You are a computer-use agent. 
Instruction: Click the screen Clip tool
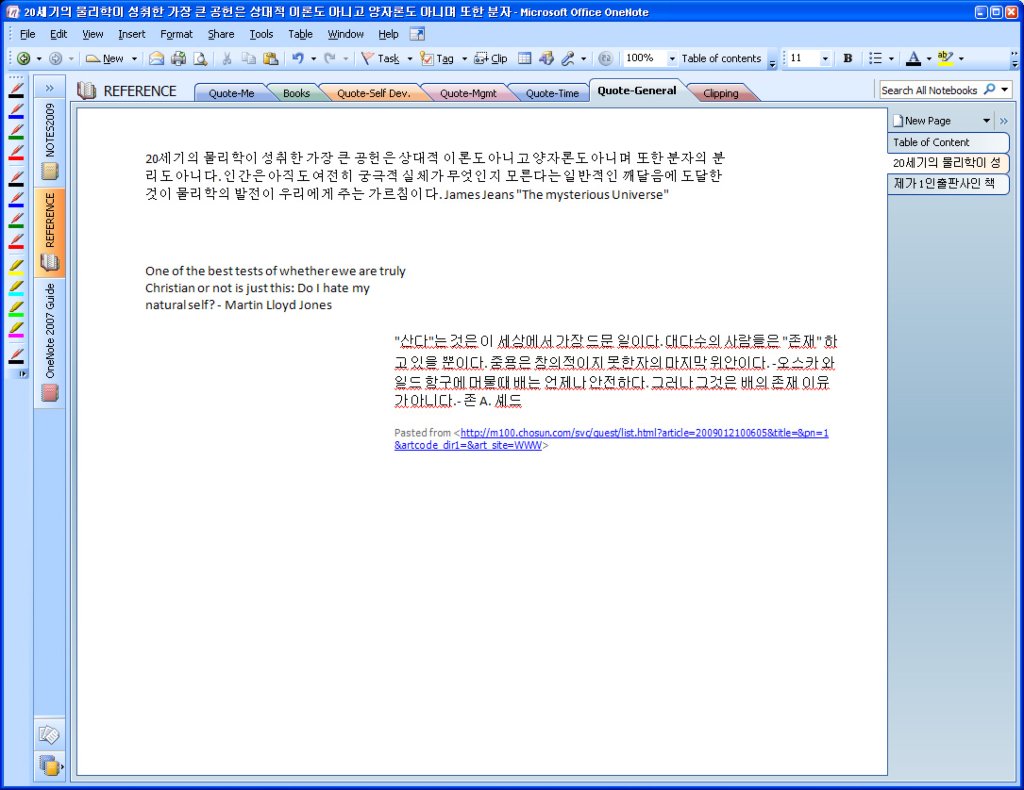coord(490,59)
